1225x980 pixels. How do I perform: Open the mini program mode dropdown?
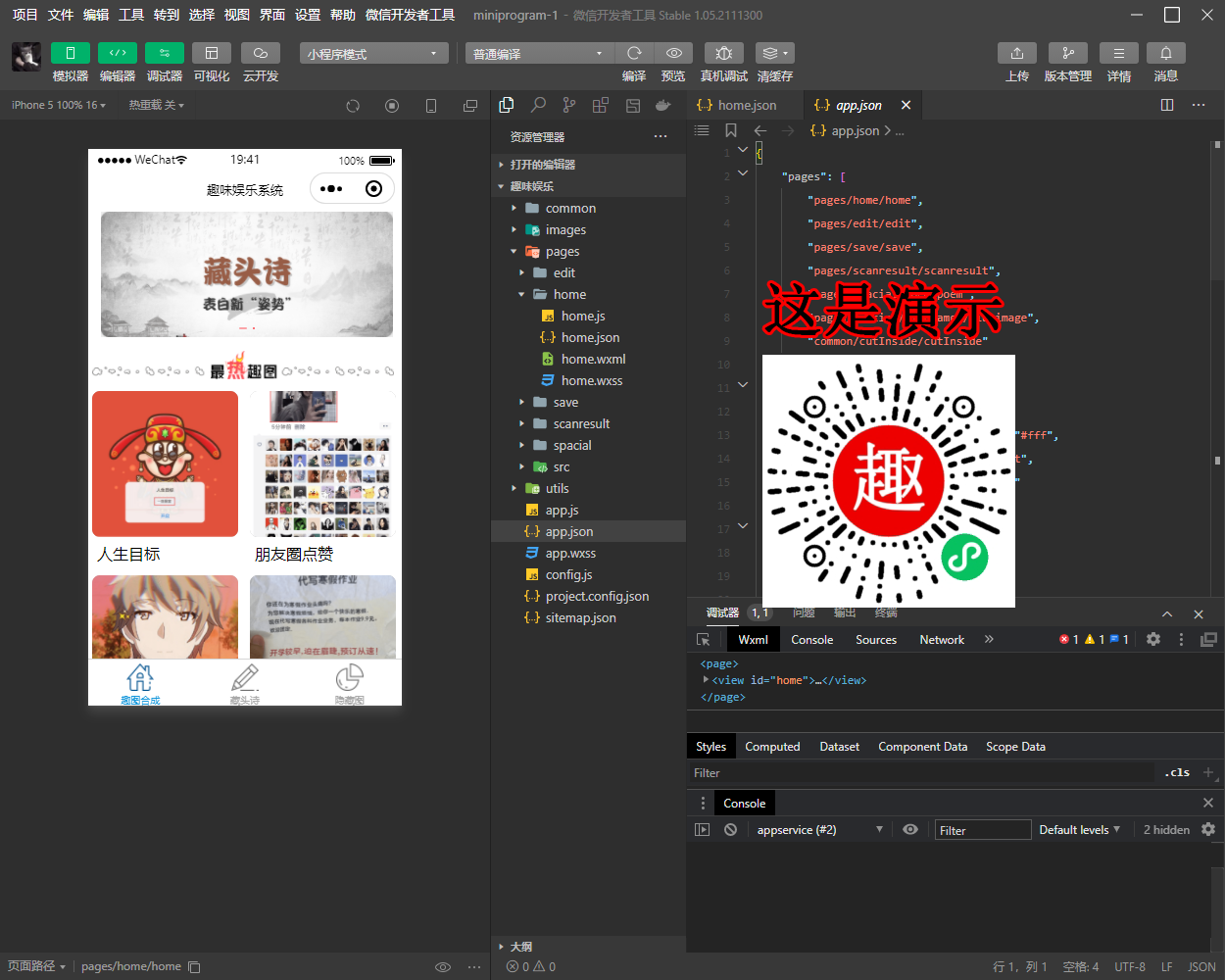click(x=373, y=54)
